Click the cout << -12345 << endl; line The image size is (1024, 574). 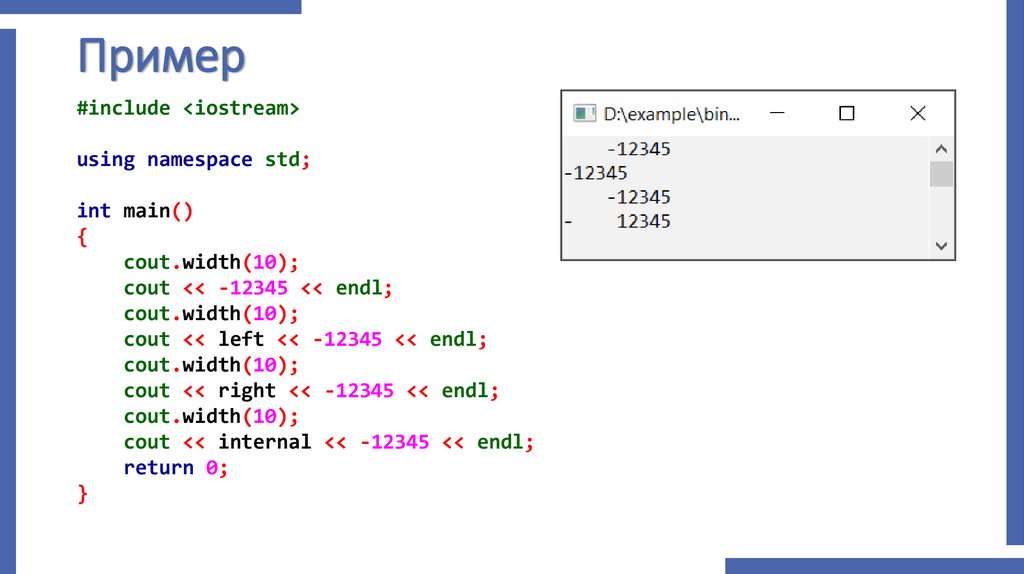[258, 288]
